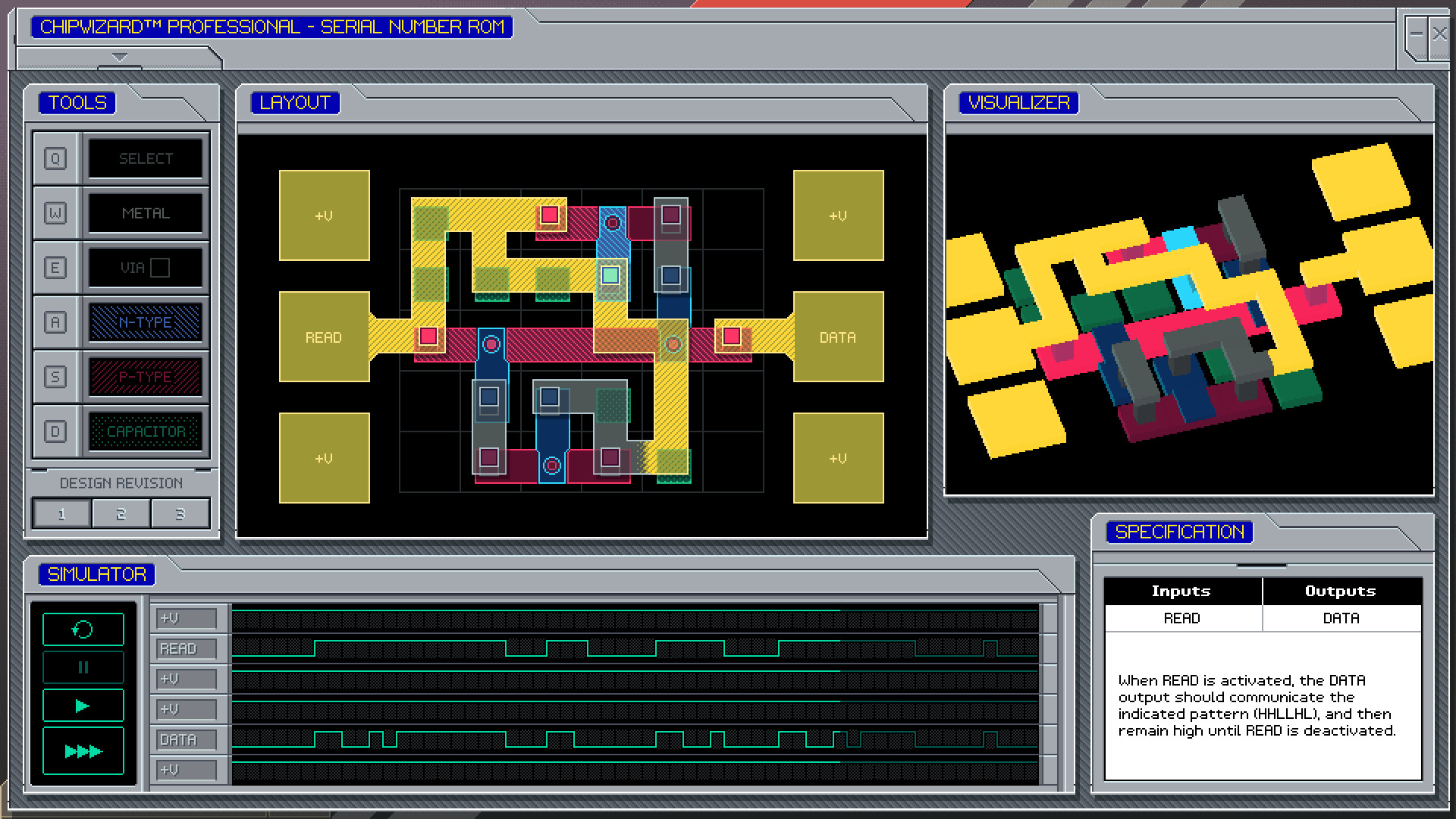
Task: Switch to Design Revision 3
Action: click(x=181, y=513)
